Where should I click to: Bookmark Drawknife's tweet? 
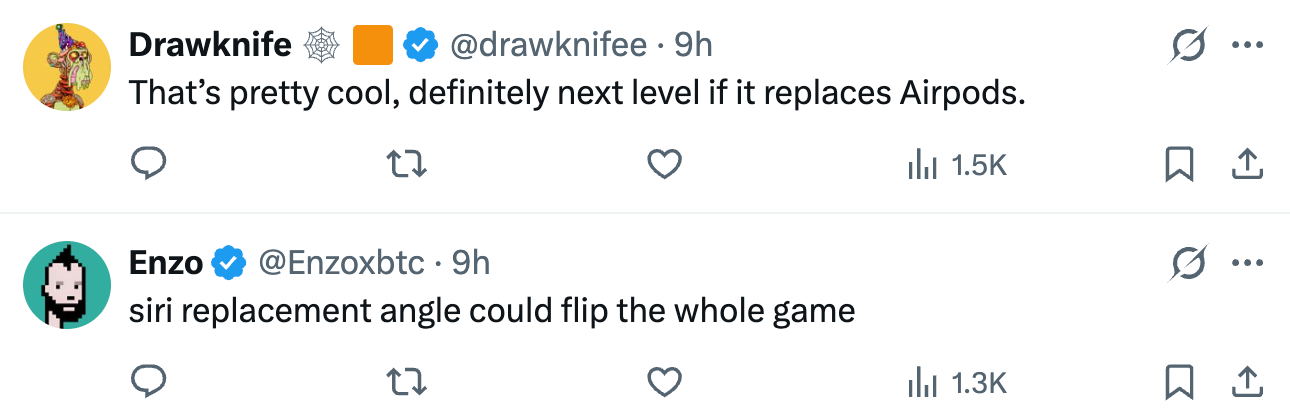pyautogui.click(x=1180, y=164)
